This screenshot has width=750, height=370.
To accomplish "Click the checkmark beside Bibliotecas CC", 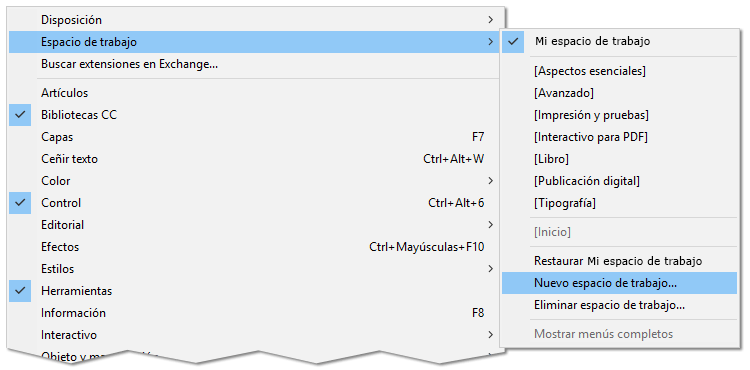I will click(20, 115).
